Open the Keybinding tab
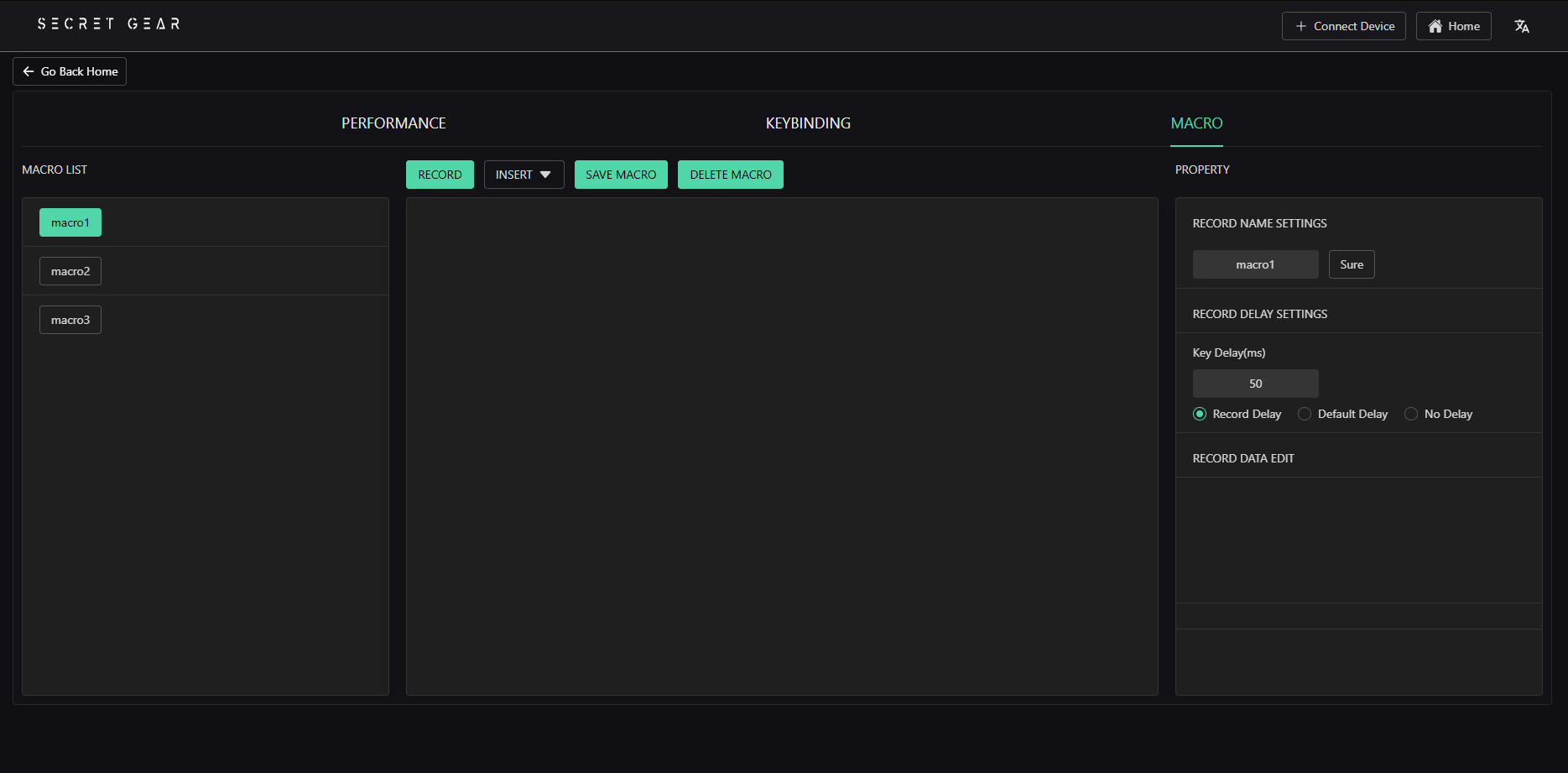 click(807, 123)
